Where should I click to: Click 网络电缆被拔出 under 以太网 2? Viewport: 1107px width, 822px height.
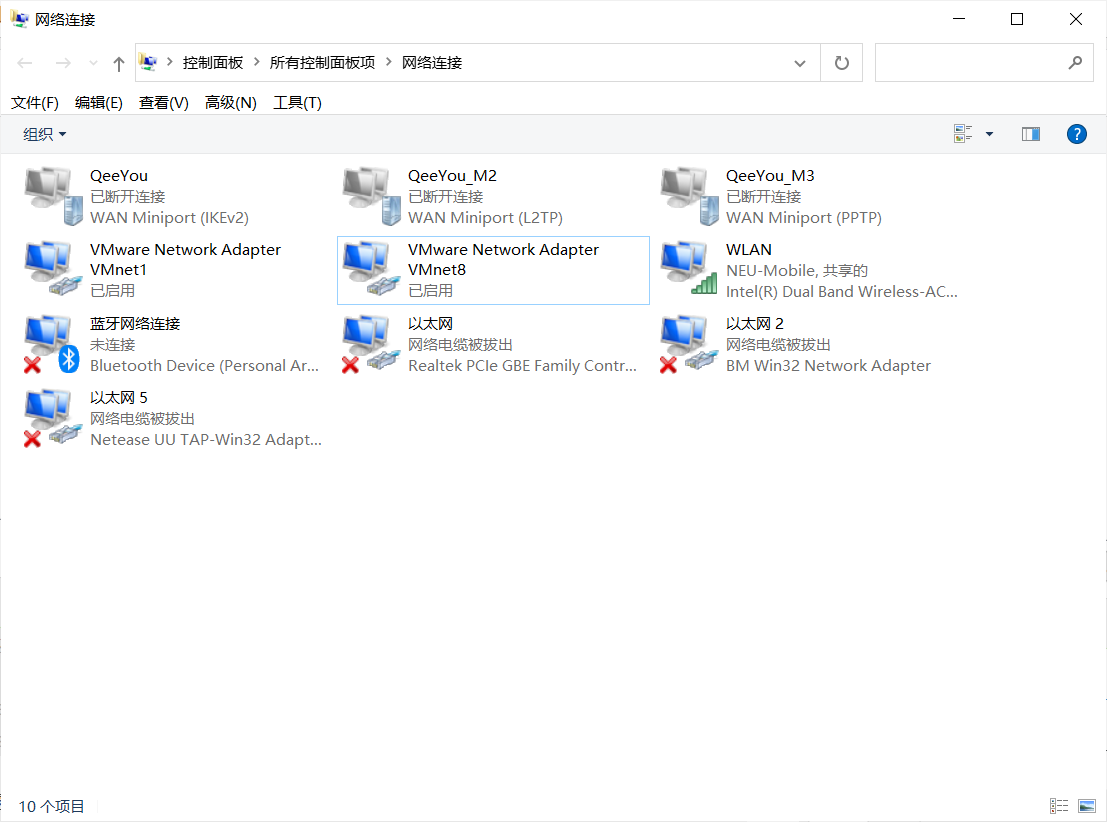pyautogui.click(x=778, y=345)
